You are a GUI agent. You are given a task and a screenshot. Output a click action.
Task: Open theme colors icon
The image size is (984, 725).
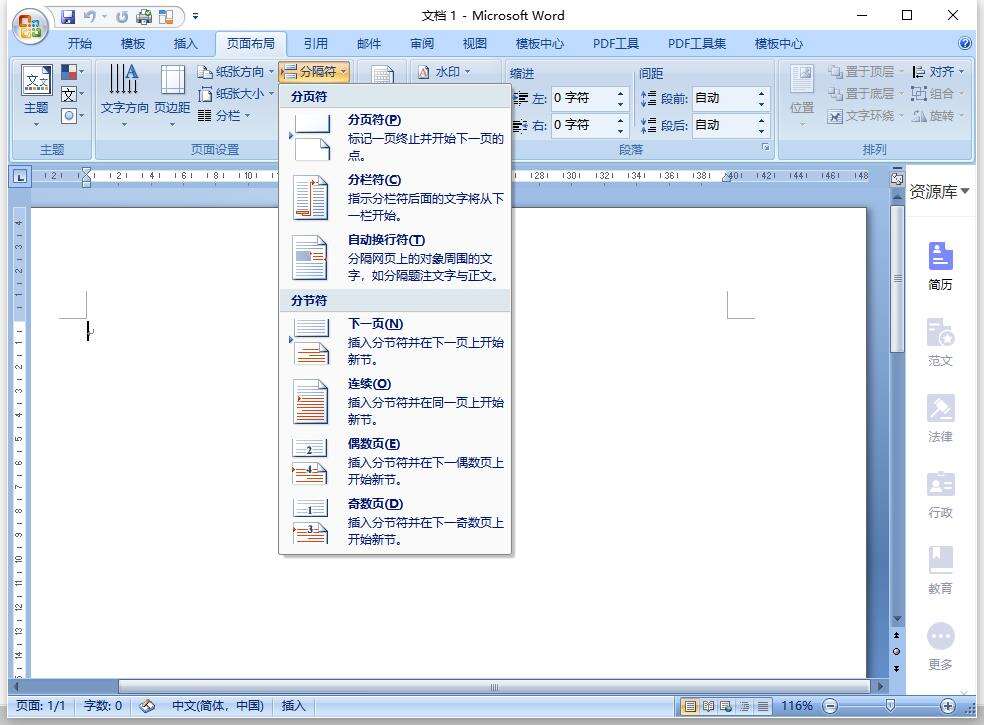pos(70,72)
